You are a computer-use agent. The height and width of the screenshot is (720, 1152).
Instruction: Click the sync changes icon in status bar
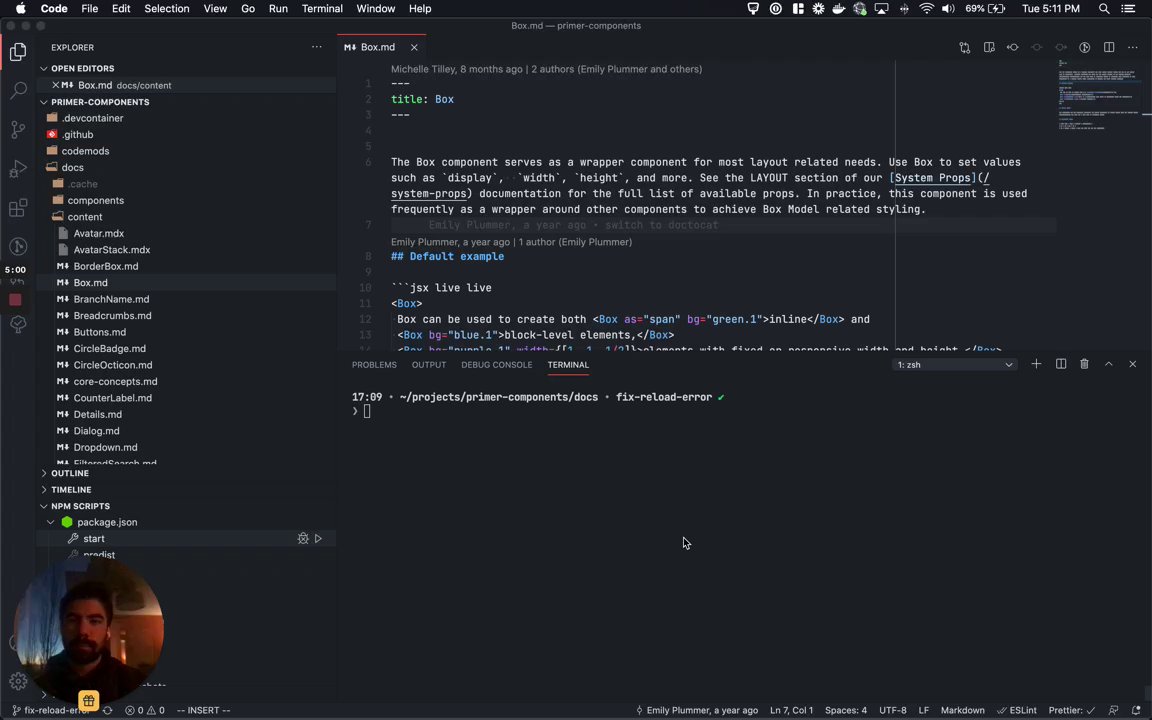[108, 710]
